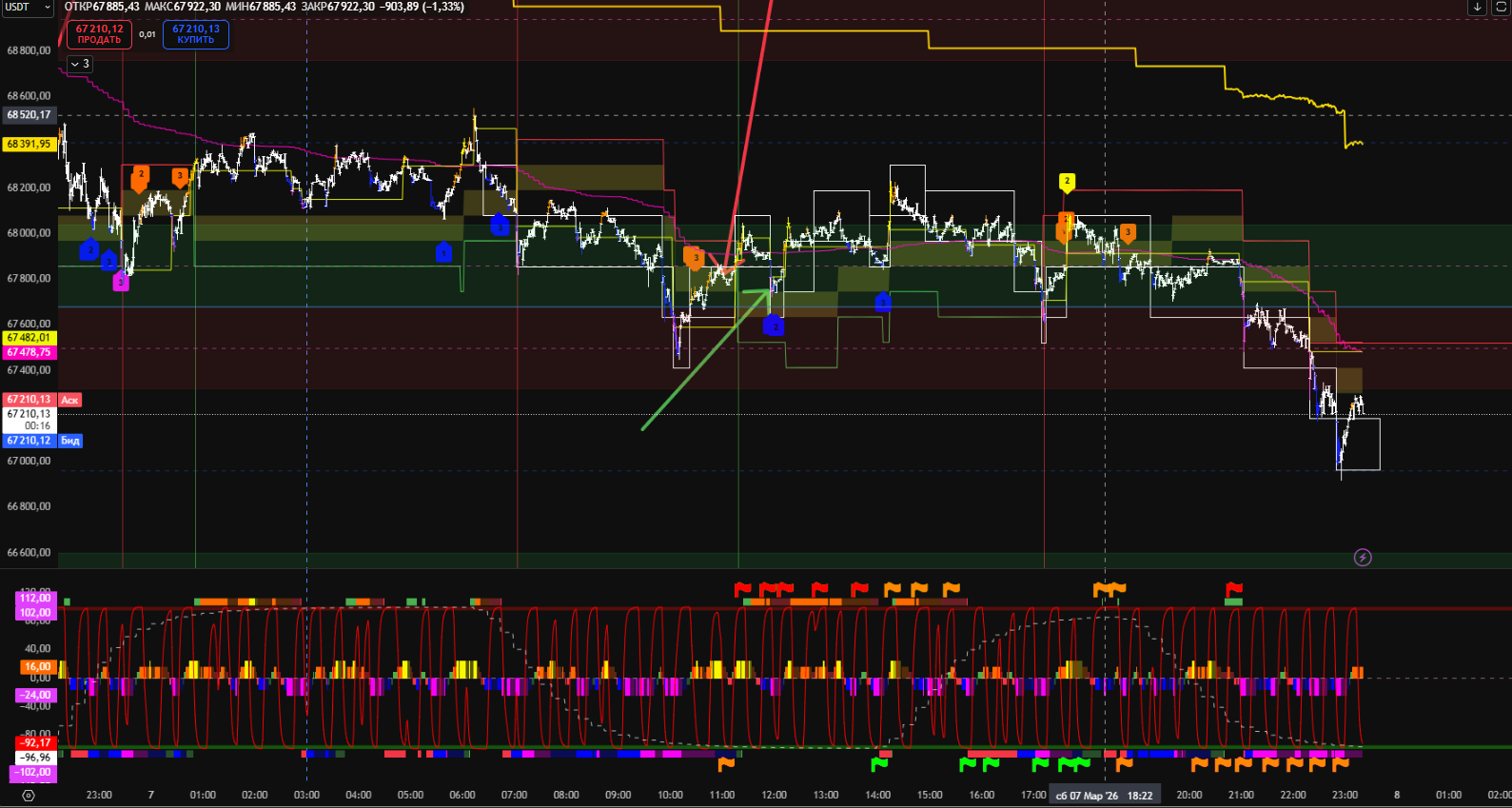Click the blue КУПИТЬ buy button
Viewport: 1512px width, 808px height.
coord(196,34)
